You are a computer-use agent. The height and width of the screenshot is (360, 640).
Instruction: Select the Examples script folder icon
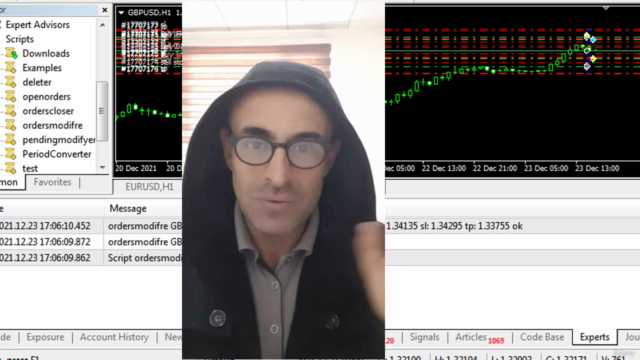pyautogui.click(x=10, y=68)
